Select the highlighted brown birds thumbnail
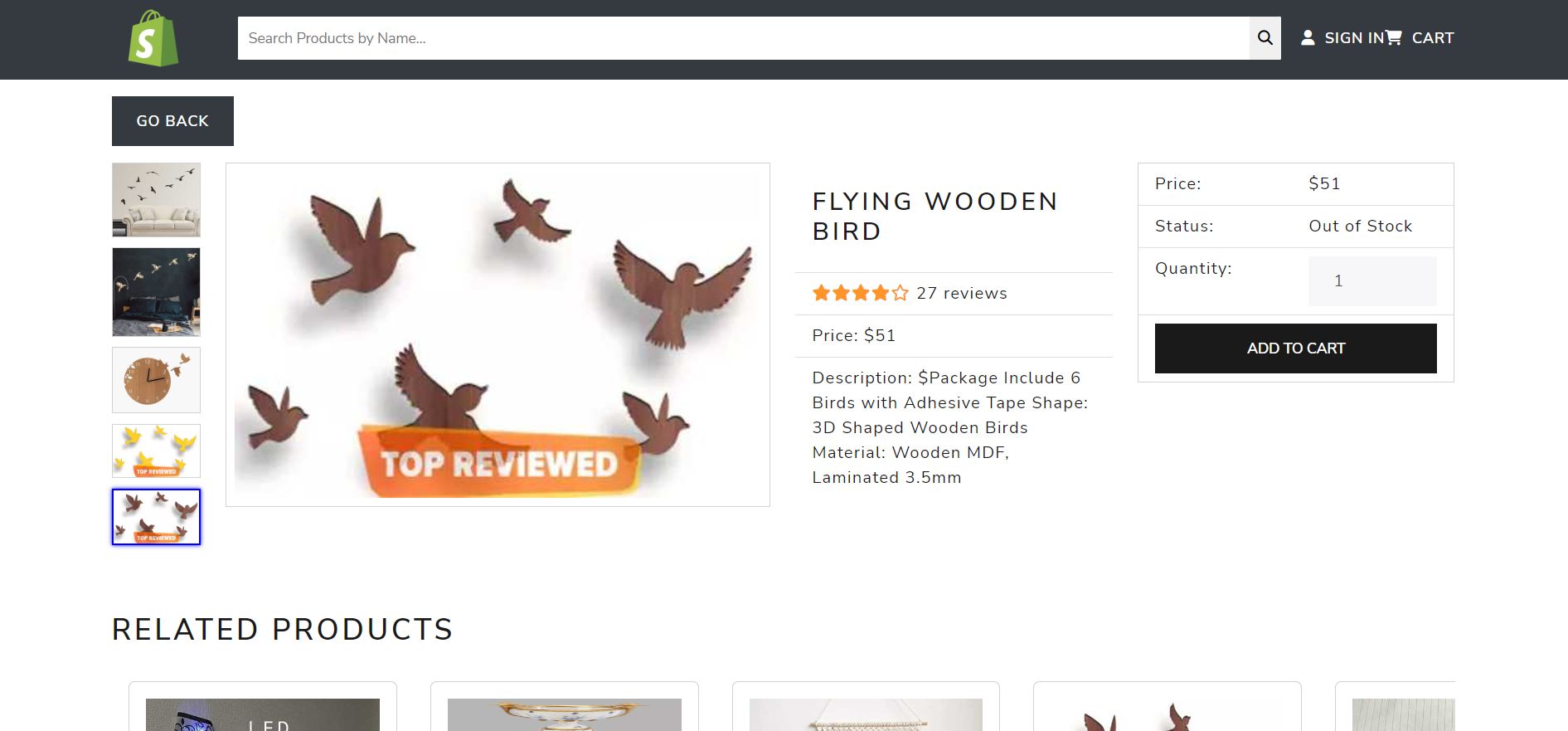 [x=157, y=517]
